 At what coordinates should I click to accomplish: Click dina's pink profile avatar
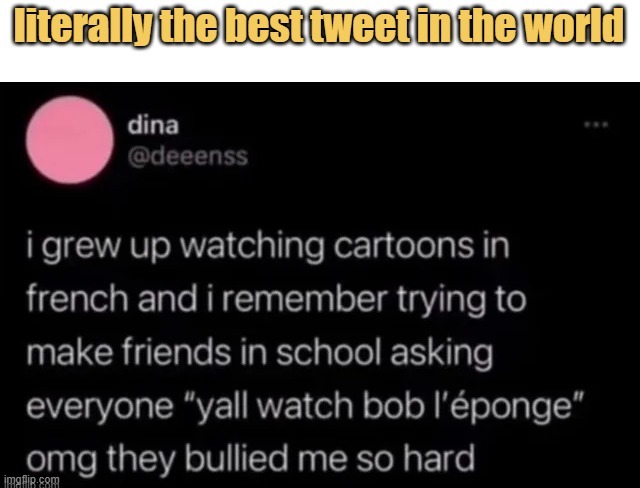[70, 140]
